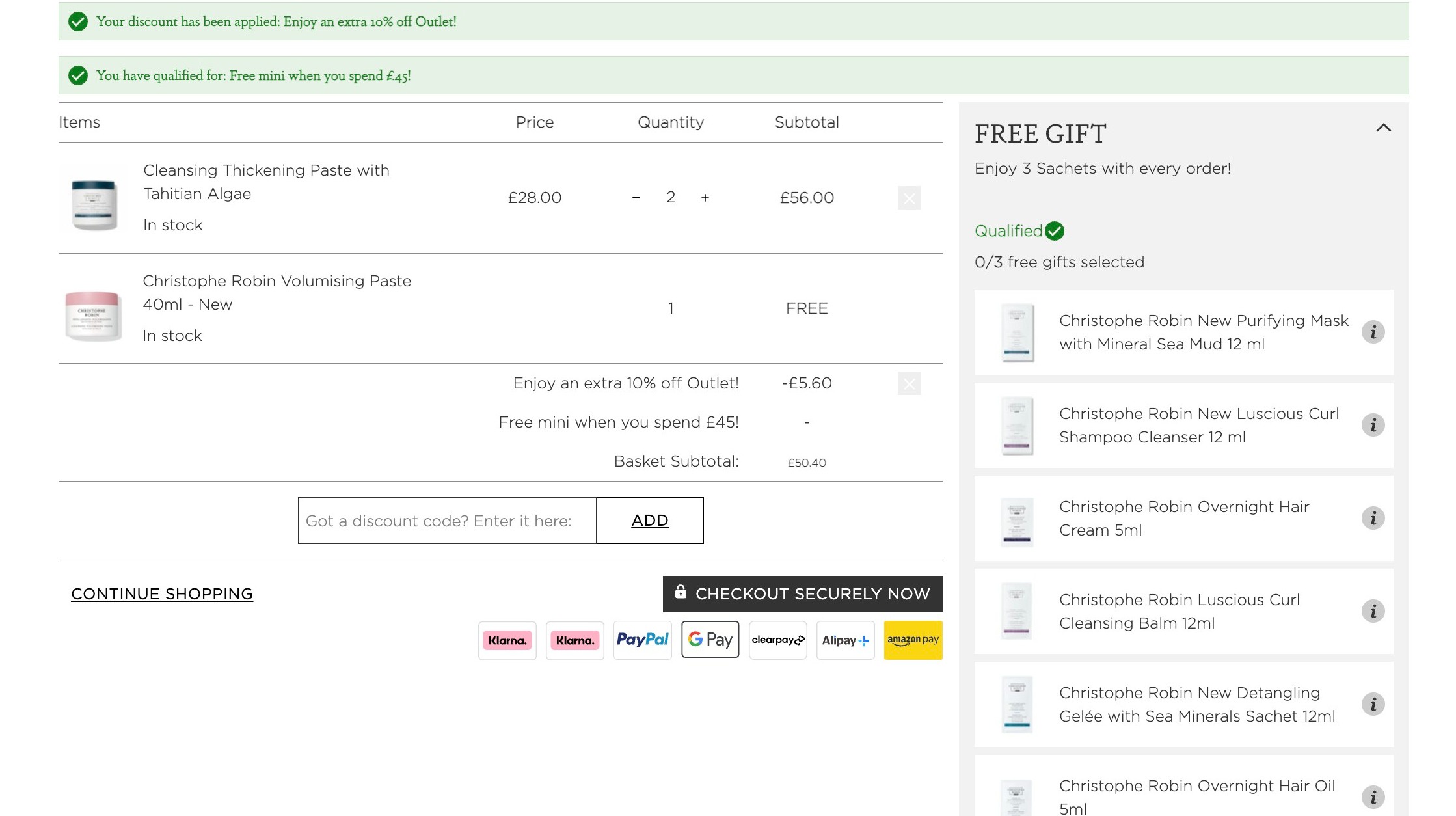Click the discount code input field
The height and width of the screenshot is (816, 1456).
[x=447, y=521]
